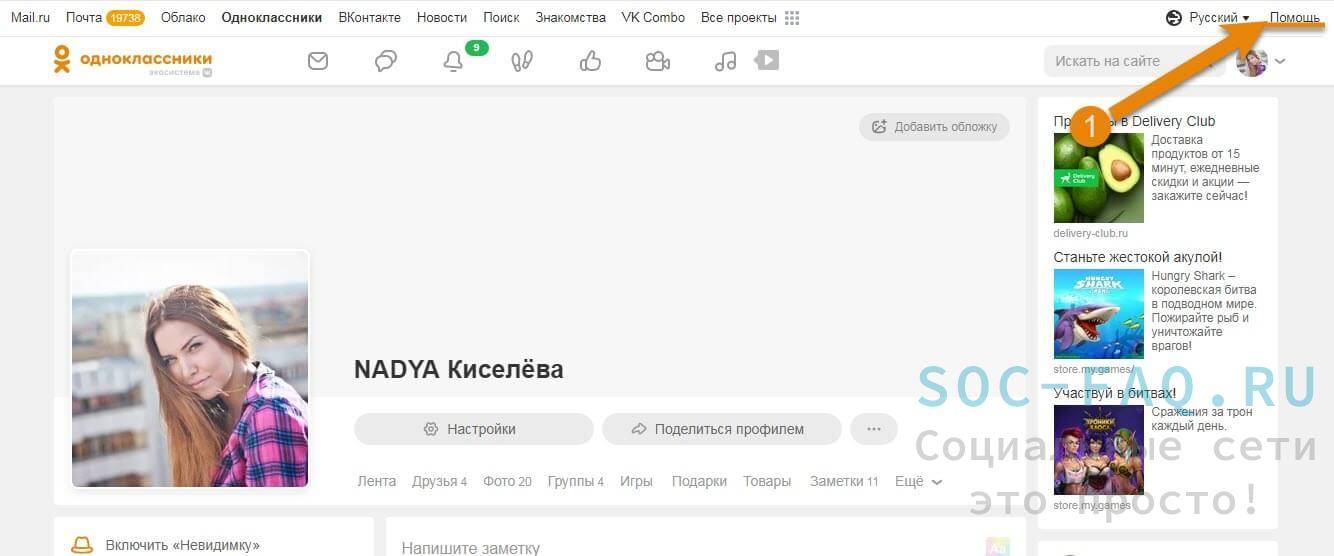Open the messages envelope icon
1334x556 pixels.
point(318,61)
